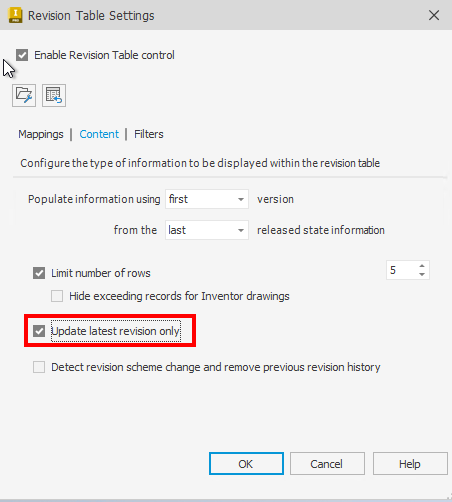This screenshot has height=502, width=452.
Task: Click the 'Configure the type of information' description
Action: pyautogui.click(x=200, y=163)
